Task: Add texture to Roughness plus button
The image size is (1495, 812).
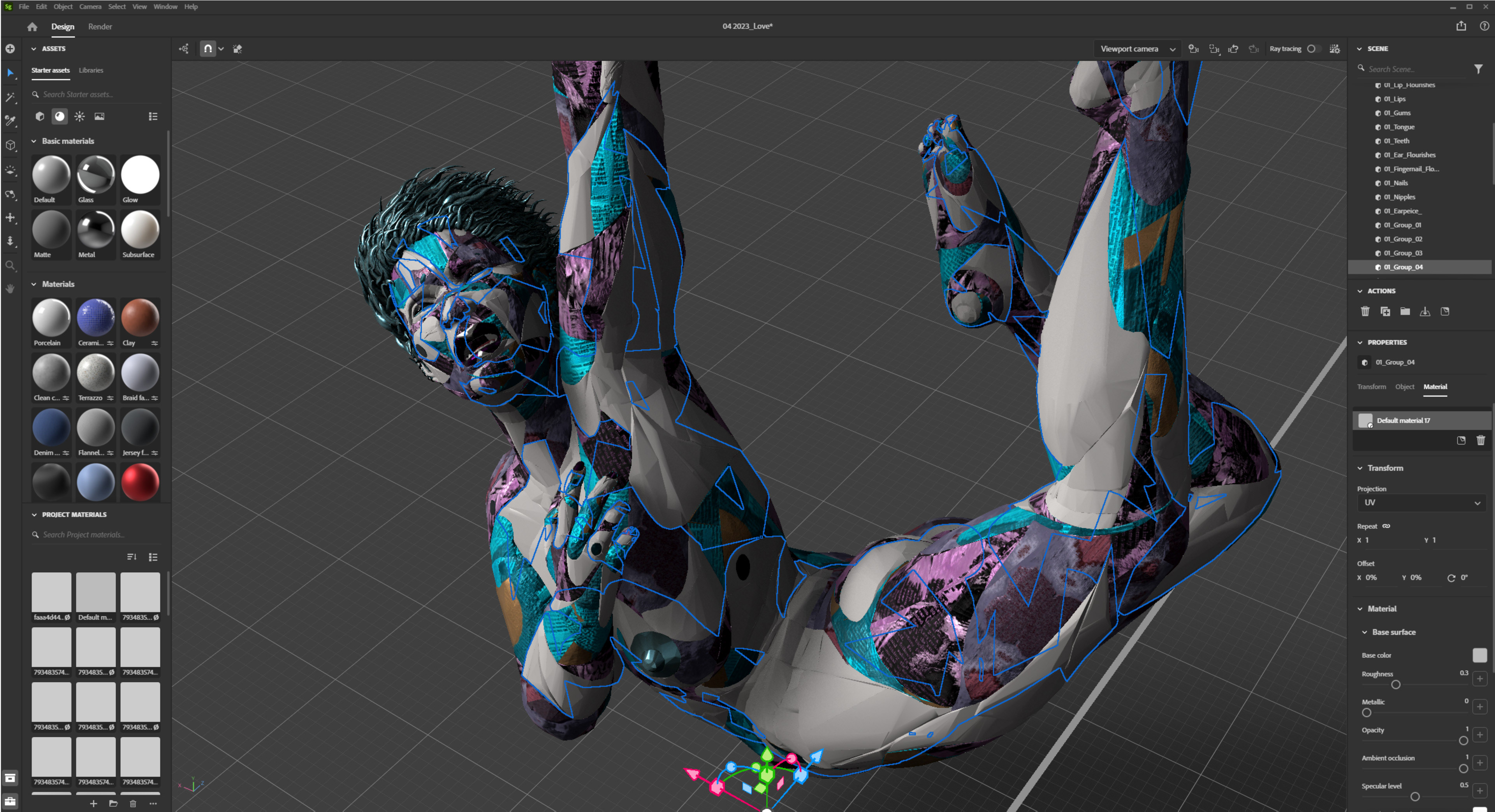Action: tap(1479, 678)
